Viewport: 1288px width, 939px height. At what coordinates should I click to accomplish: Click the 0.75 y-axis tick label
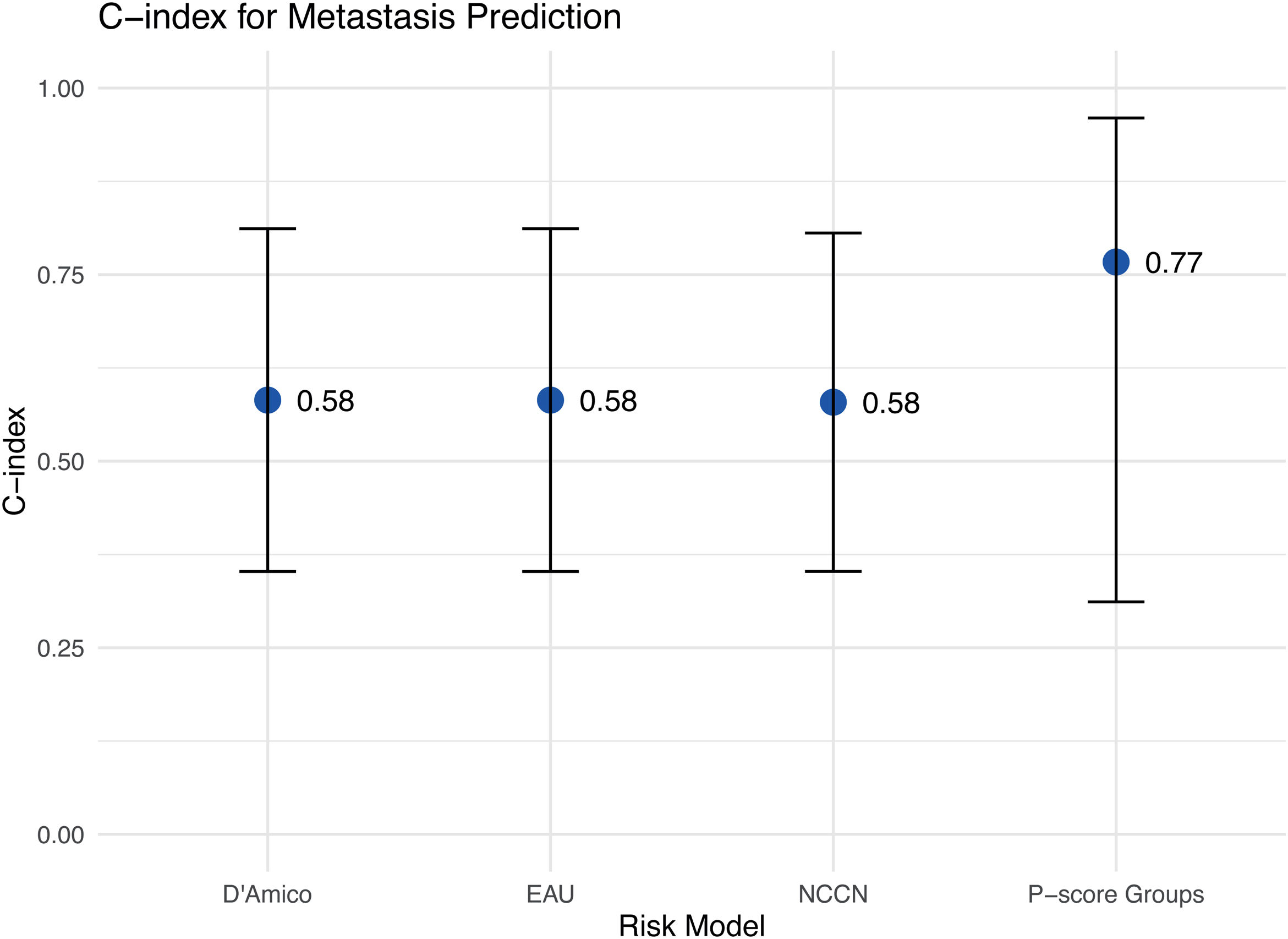[x=60, y=276]
